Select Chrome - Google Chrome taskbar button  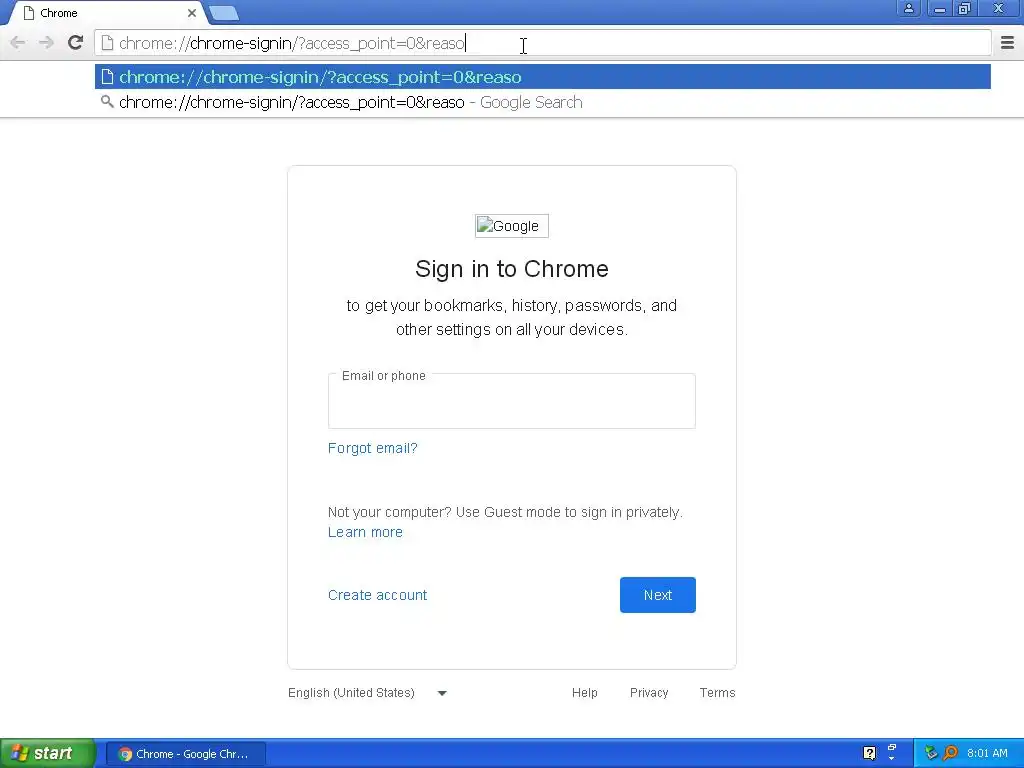(x=185, y=754)
